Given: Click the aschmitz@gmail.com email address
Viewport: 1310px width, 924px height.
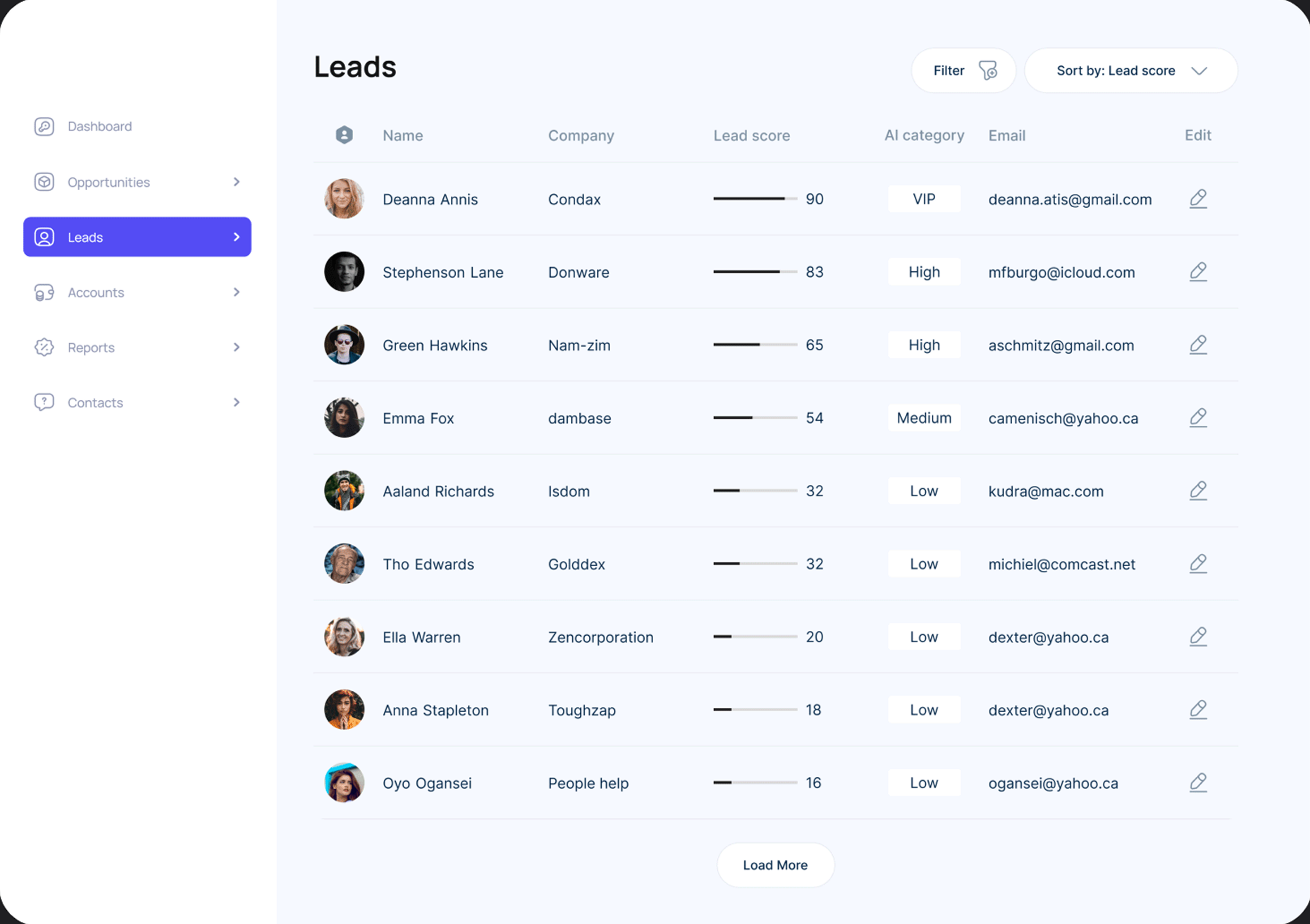Looking at the screenshot, I should point(1061,346).
